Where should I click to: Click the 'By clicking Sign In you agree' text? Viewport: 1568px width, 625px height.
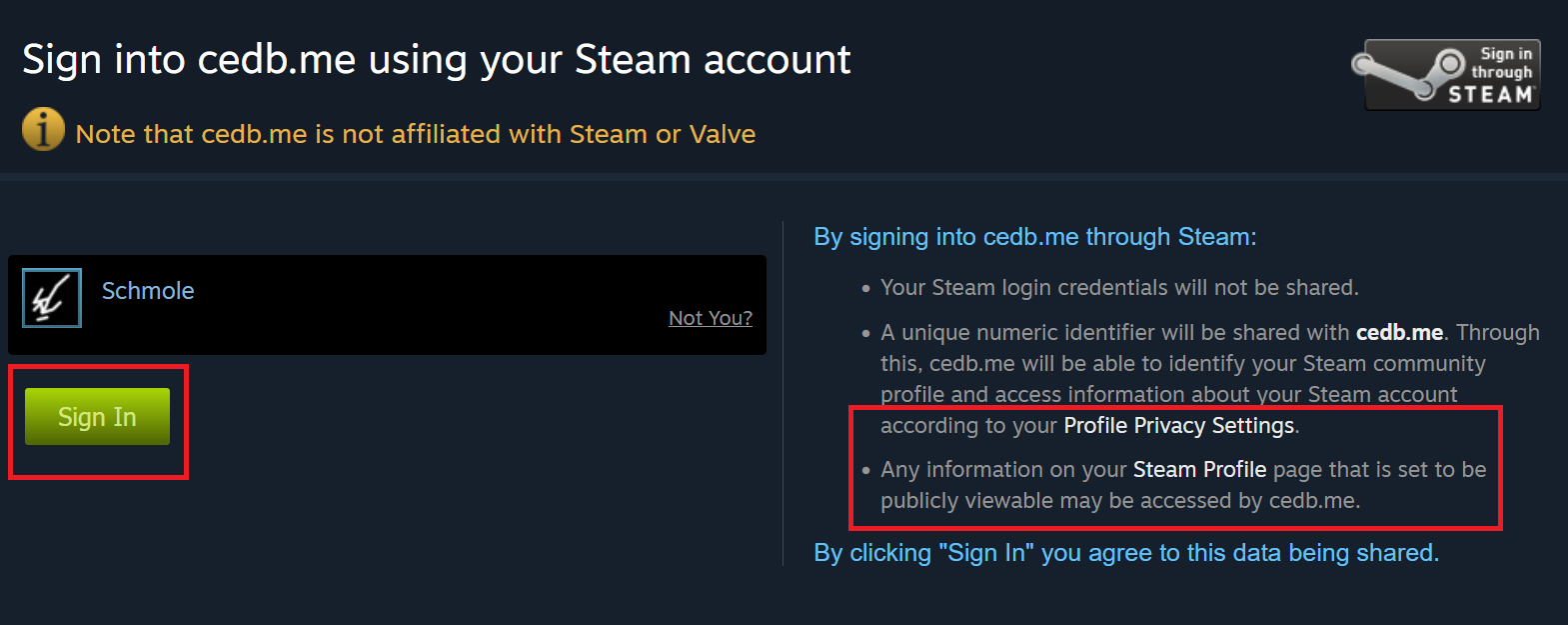pos(1126,553)
